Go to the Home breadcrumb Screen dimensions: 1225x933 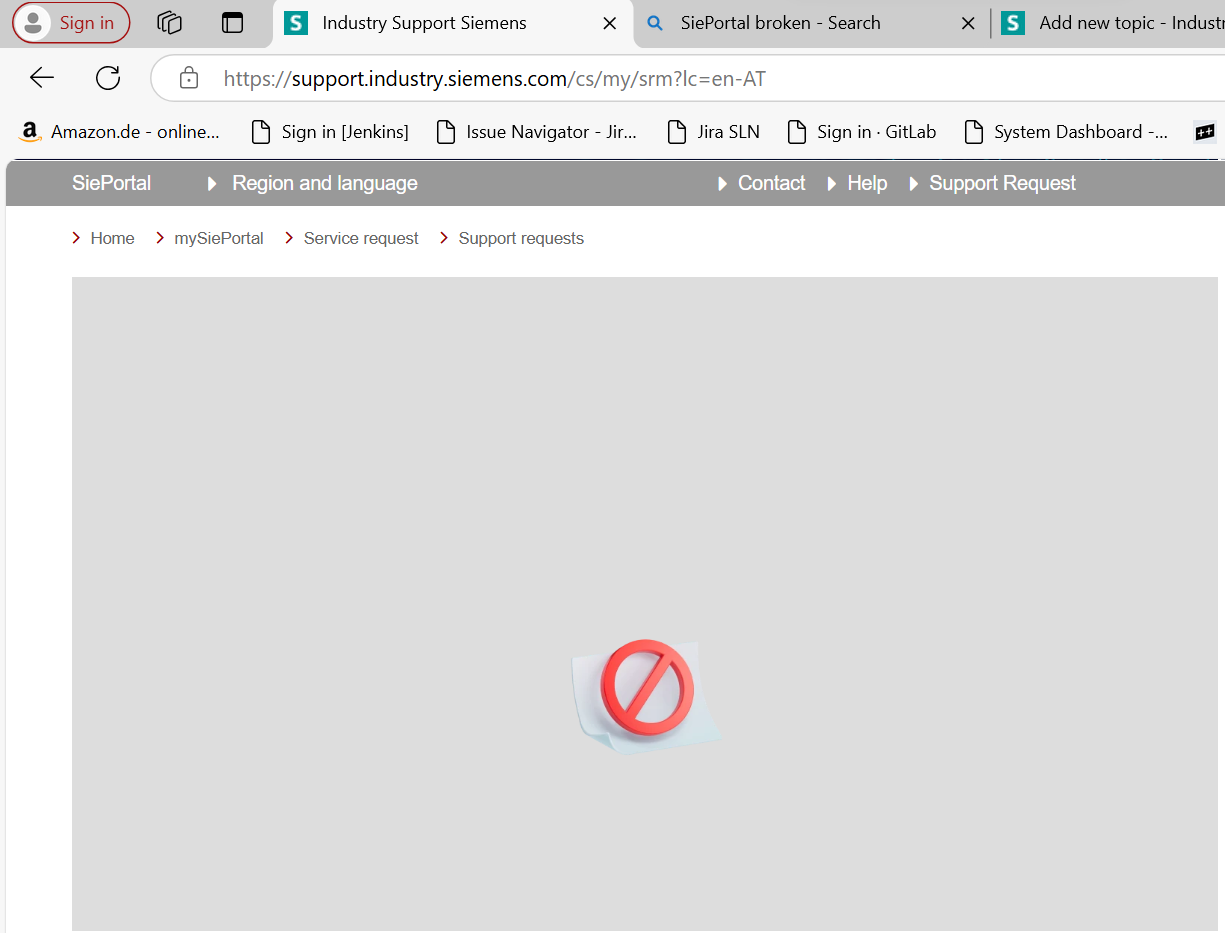click(x=112, y=238)
